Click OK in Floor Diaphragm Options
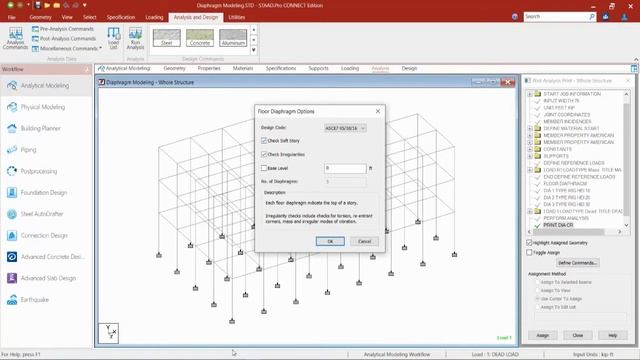 330,241
